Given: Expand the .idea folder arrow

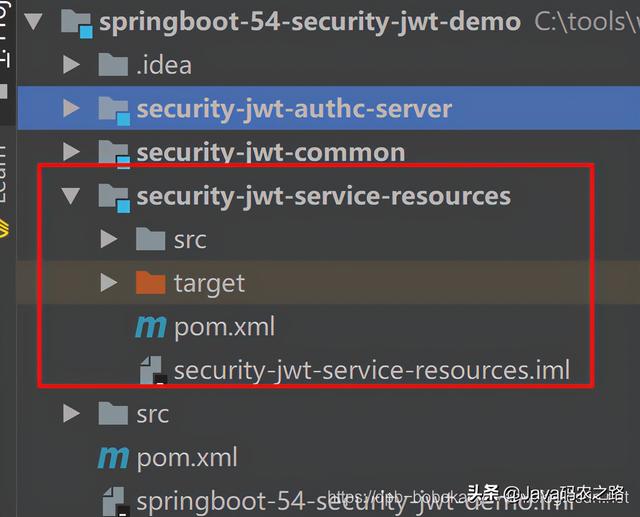Looking at the screenshot, I should tap(71, 64).
